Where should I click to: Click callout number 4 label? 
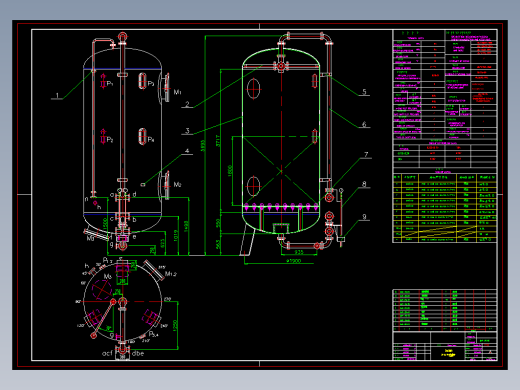coord(187,151)
